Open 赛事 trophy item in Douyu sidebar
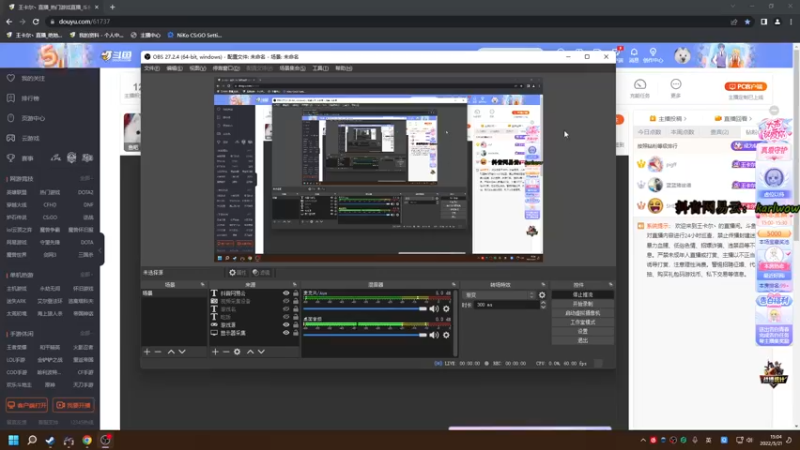The image size is (800, 450). (11, 158)
